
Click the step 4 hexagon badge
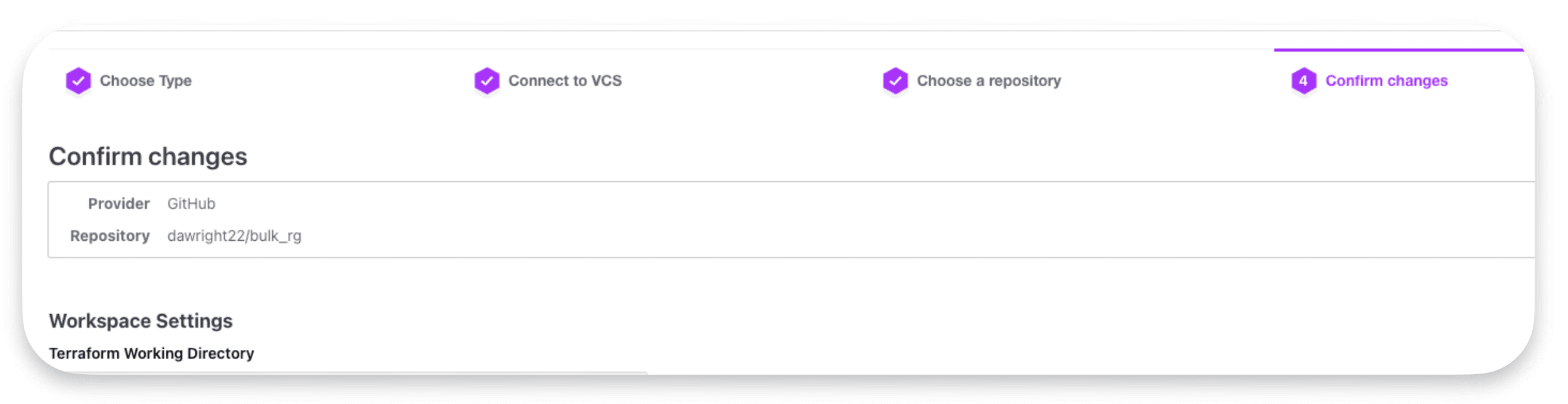(1304, 80)
